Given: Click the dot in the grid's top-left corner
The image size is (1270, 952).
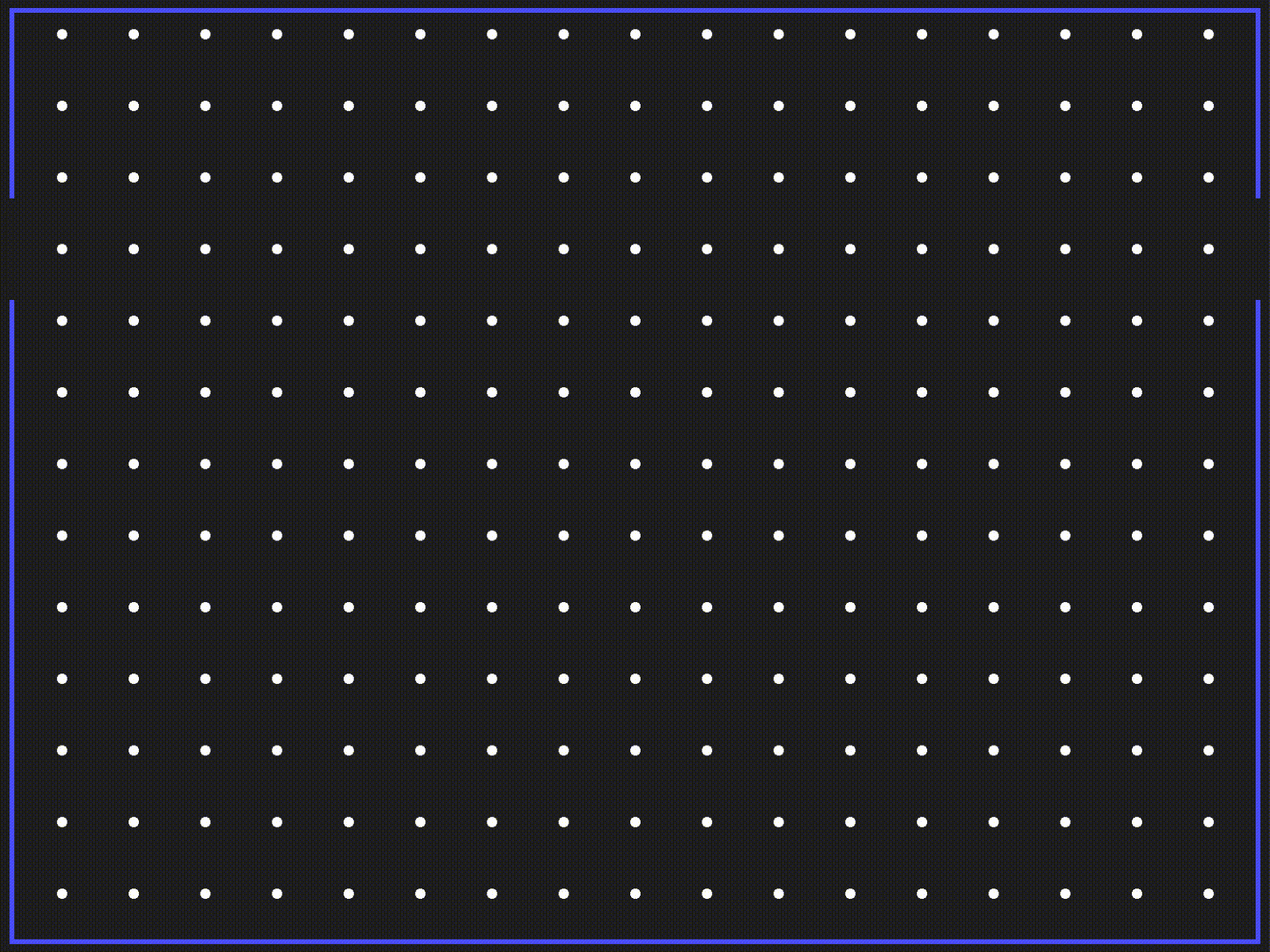Looking at the screenshot, I should click(62, 34).
